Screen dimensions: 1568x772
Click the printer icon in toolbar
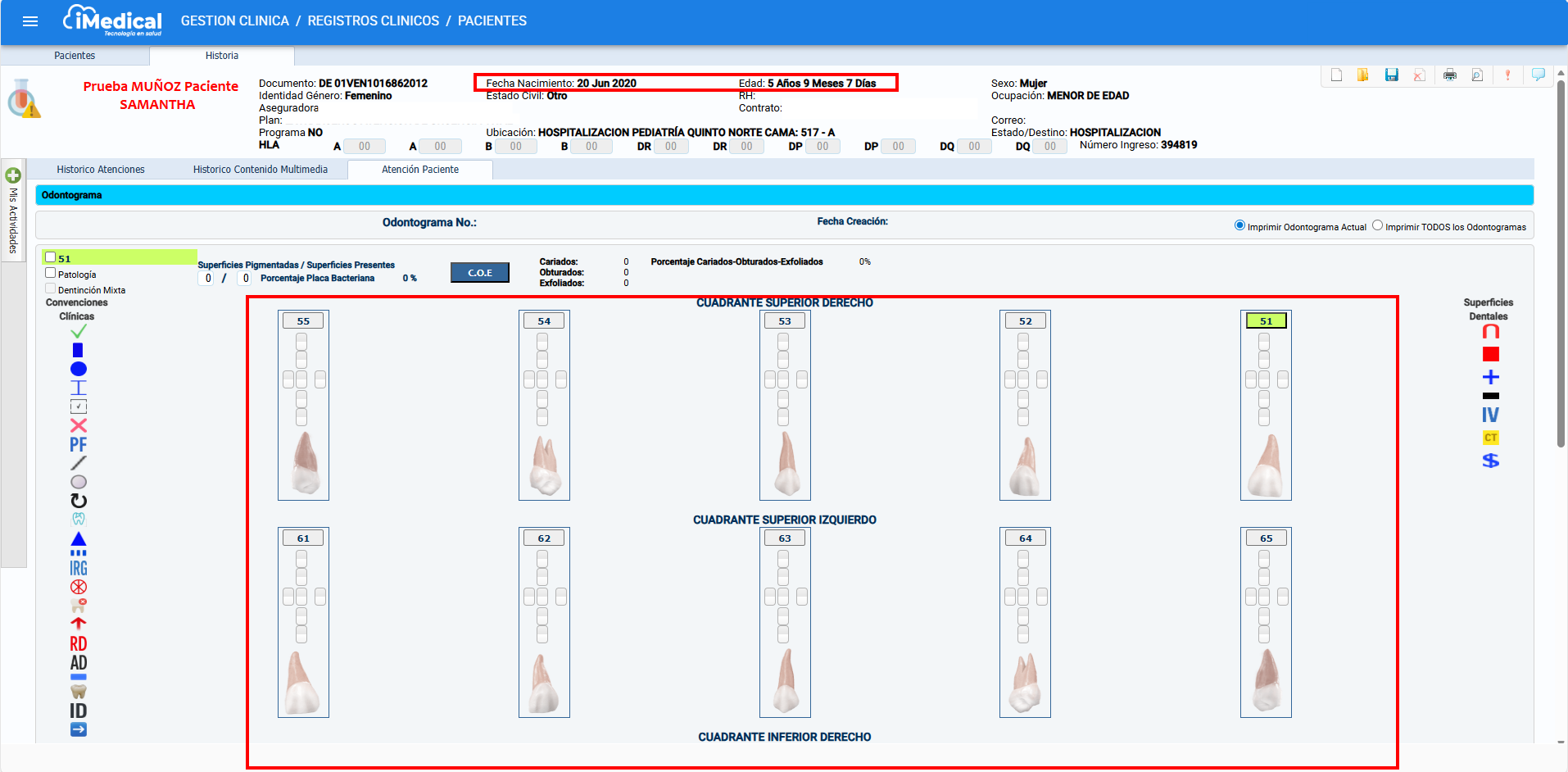[1449, 75]
